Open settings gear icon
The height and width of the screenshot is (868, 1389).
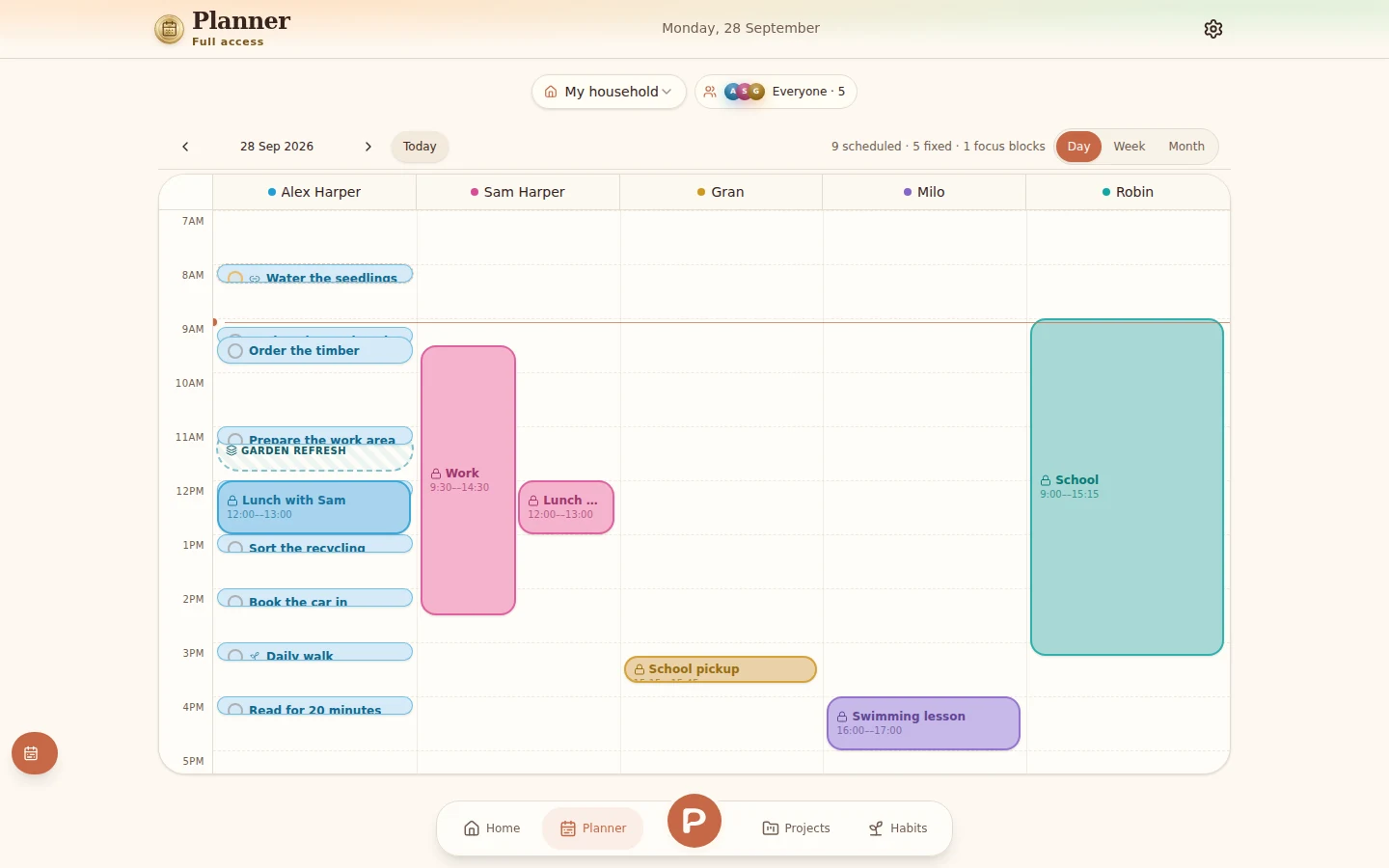[x=1213, y=29]
